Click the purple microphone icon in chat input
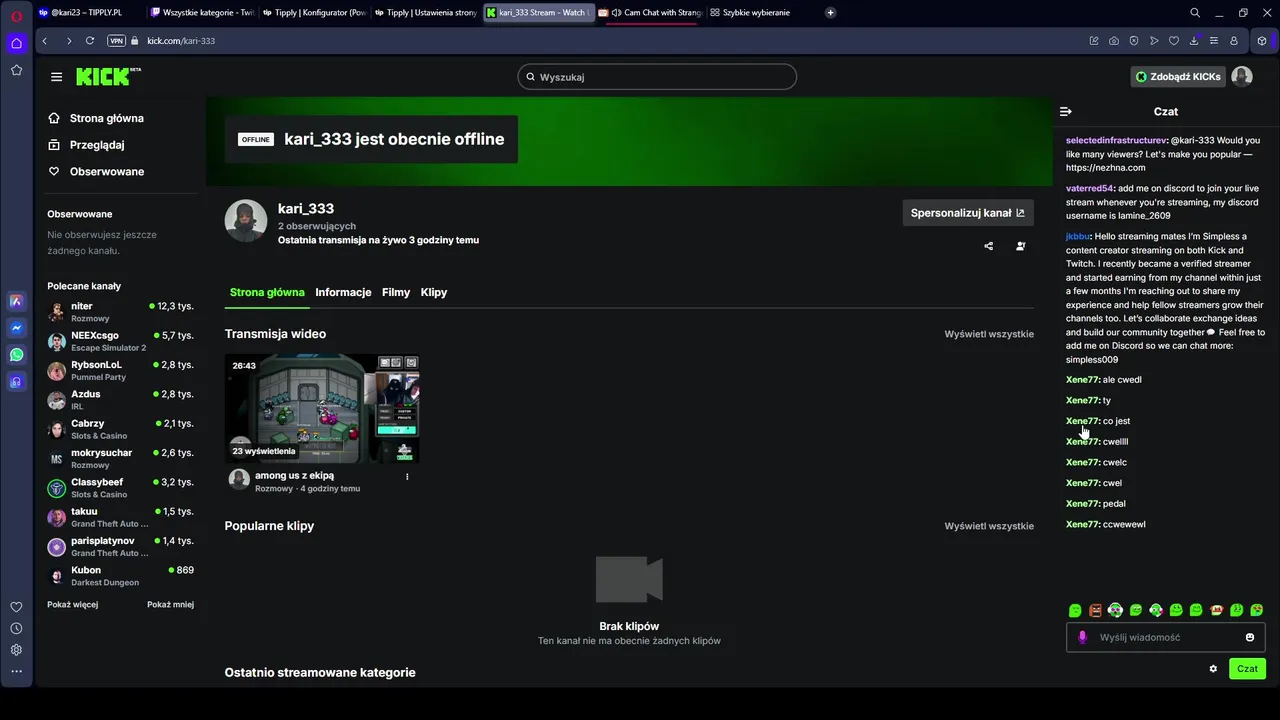This screenshot has width=1280, height=720. click(1082, 637)
